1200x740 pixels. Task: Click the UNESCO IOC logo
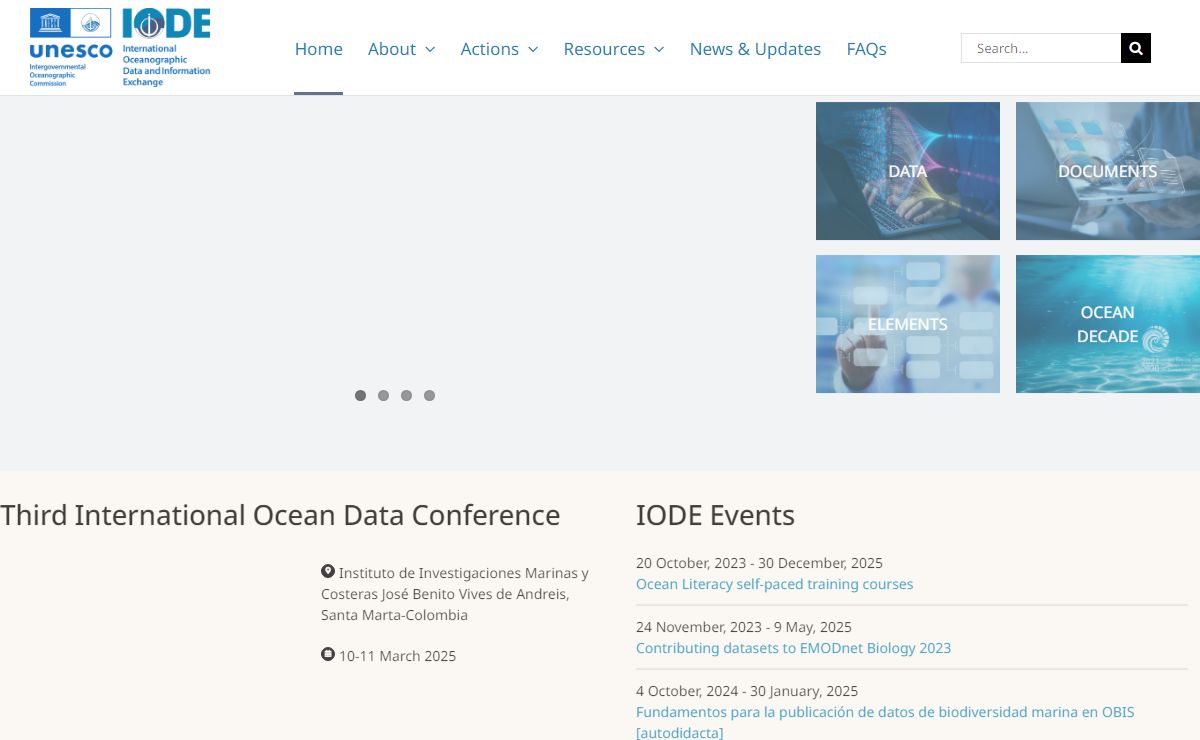point(70,47)
